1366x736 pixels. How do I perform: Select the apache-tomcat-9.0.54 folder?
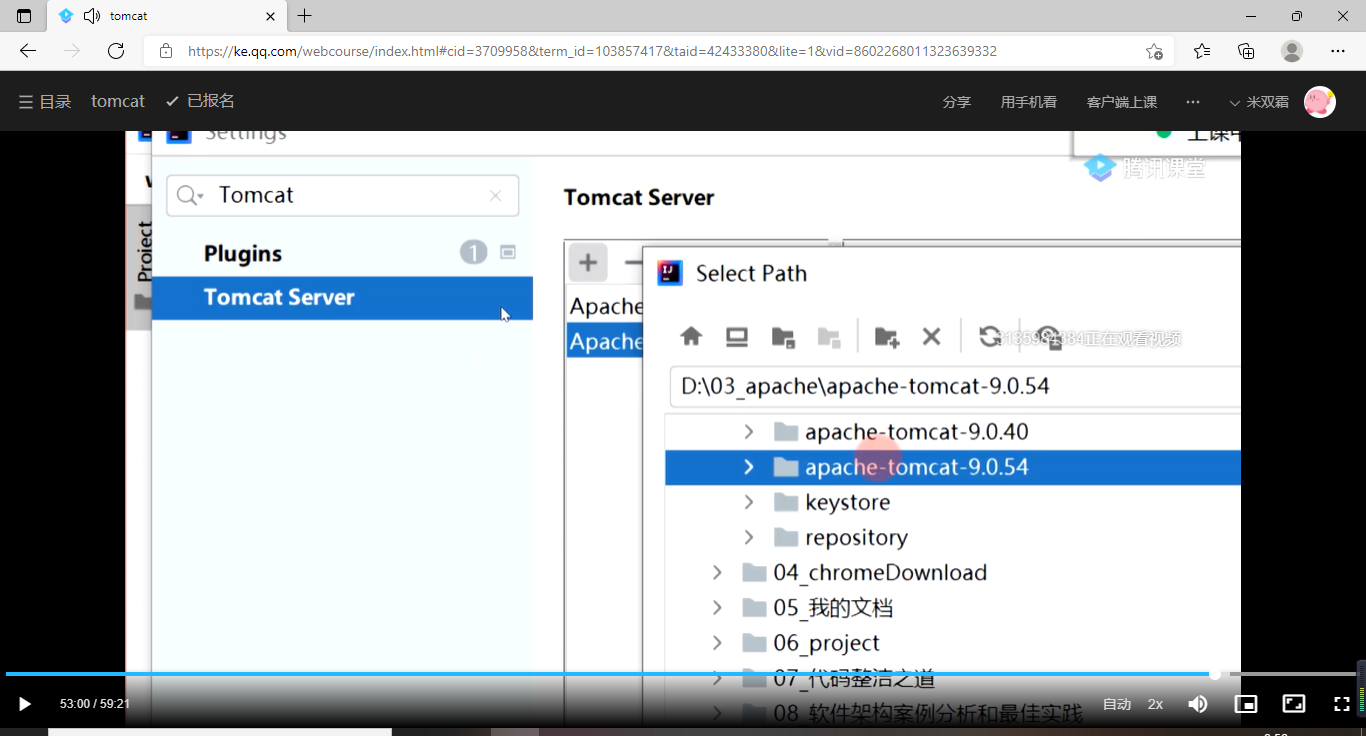tap(953, 467)
